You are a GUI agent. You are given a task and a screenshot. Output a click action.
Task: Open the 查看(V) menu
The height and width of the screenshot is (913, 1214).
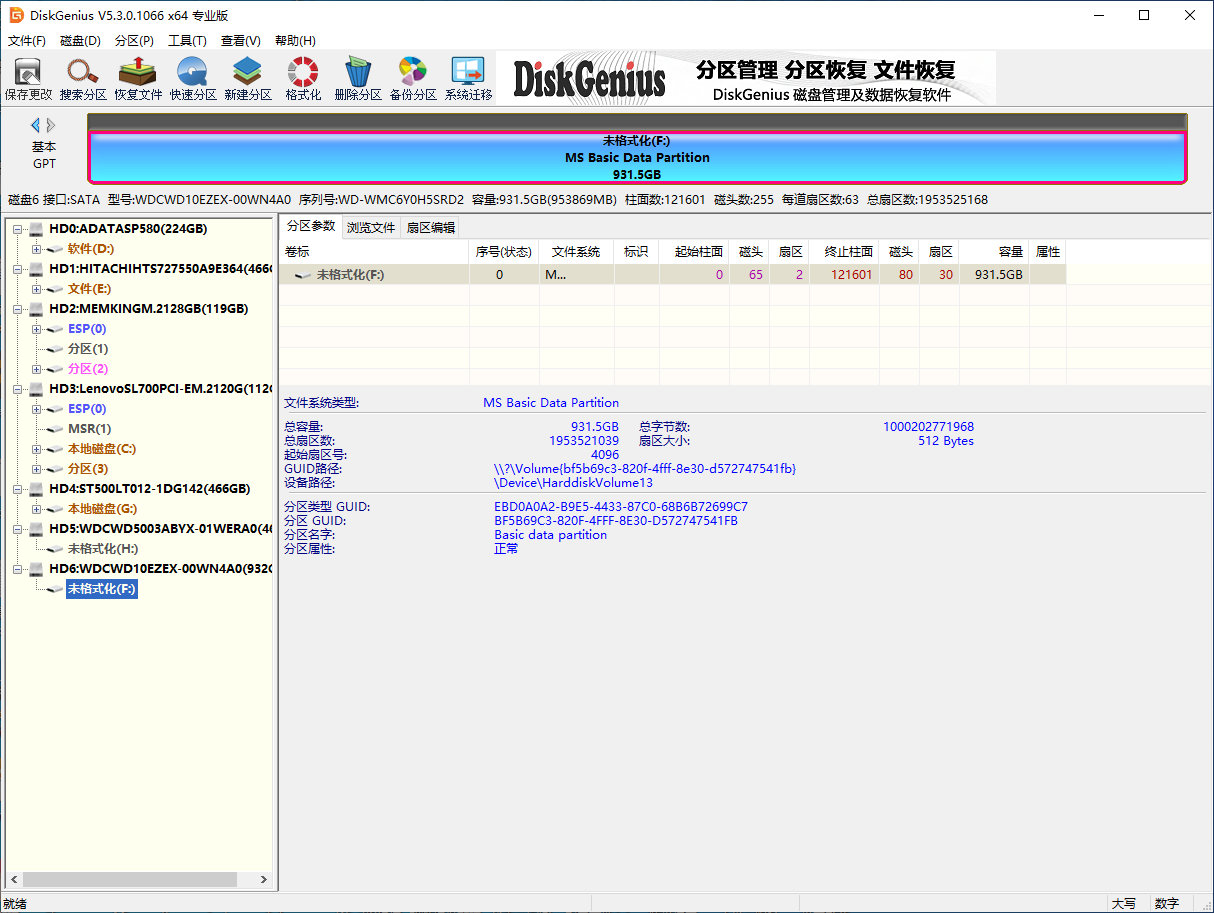coord(241,41)
